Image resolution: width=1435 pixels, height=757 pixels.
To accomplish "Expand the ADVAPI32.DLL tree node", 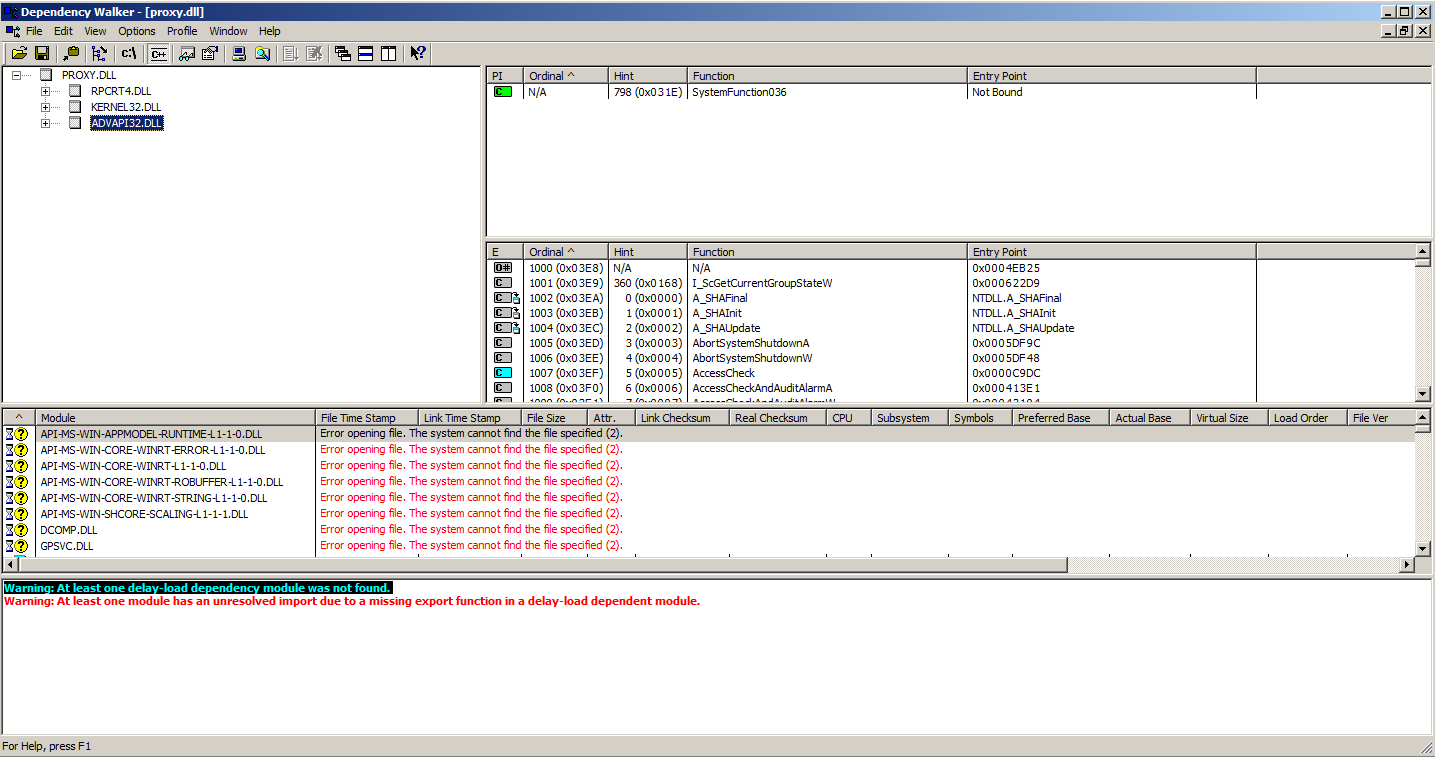I will click(45, 123).
